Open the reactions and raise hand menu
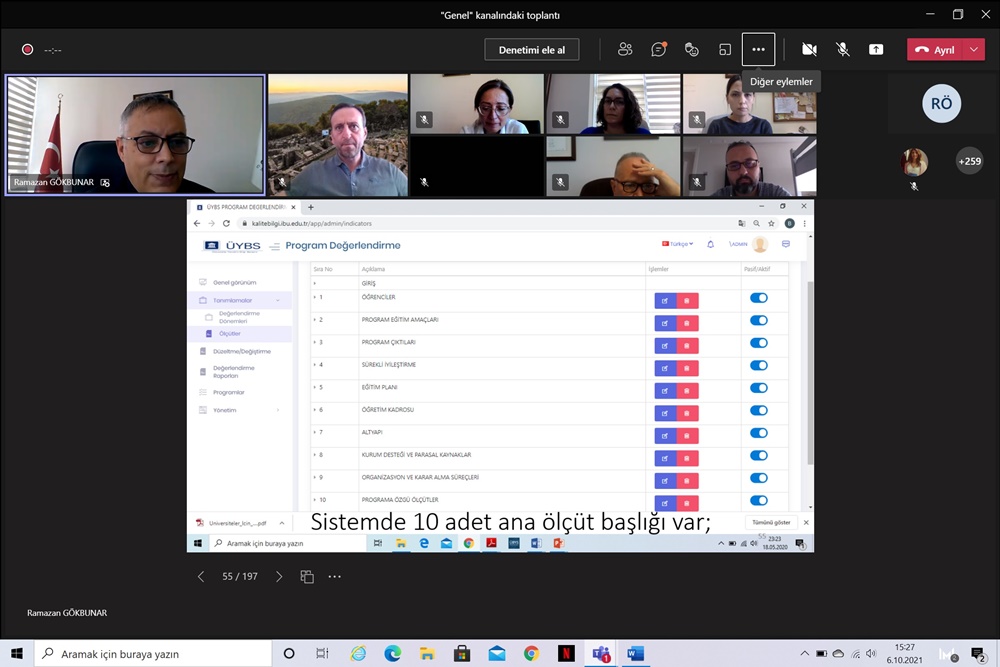The width and height of the screenshot is (1000, 667). [691, 49]
